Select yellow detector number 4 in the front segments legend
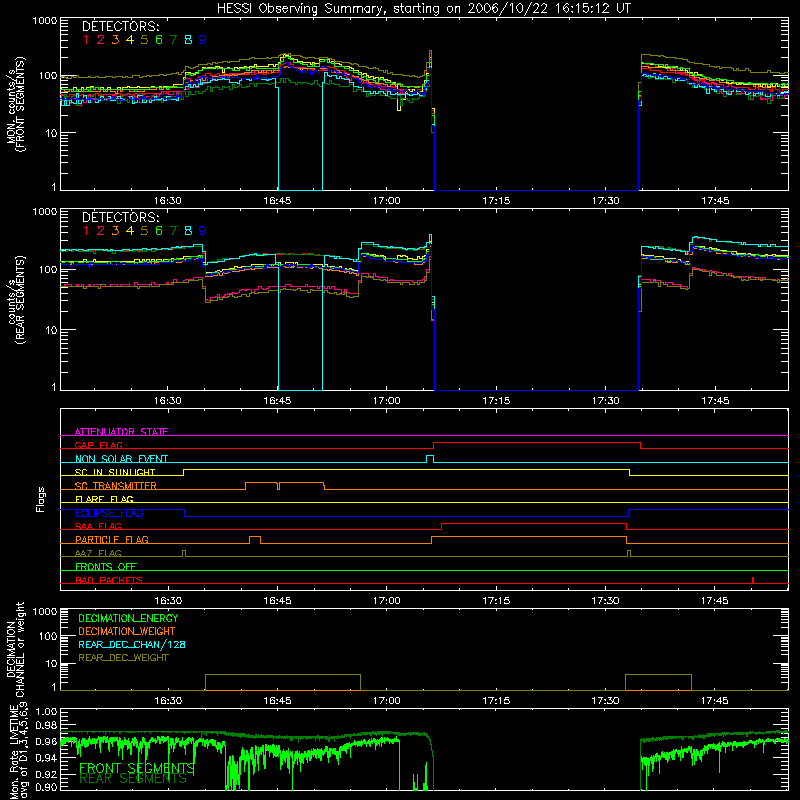The width and height of the screenshot is (800, 800). point(130,40)
